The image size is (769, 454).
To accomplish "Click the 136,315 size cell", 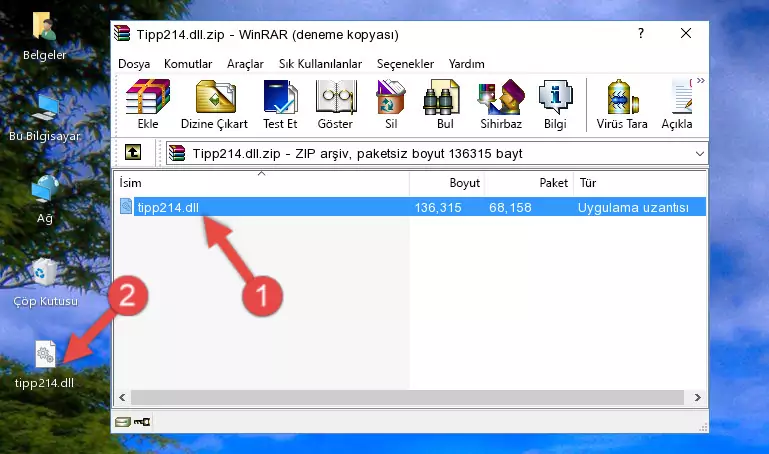I will pyautogui.click(x=438, y=208).
